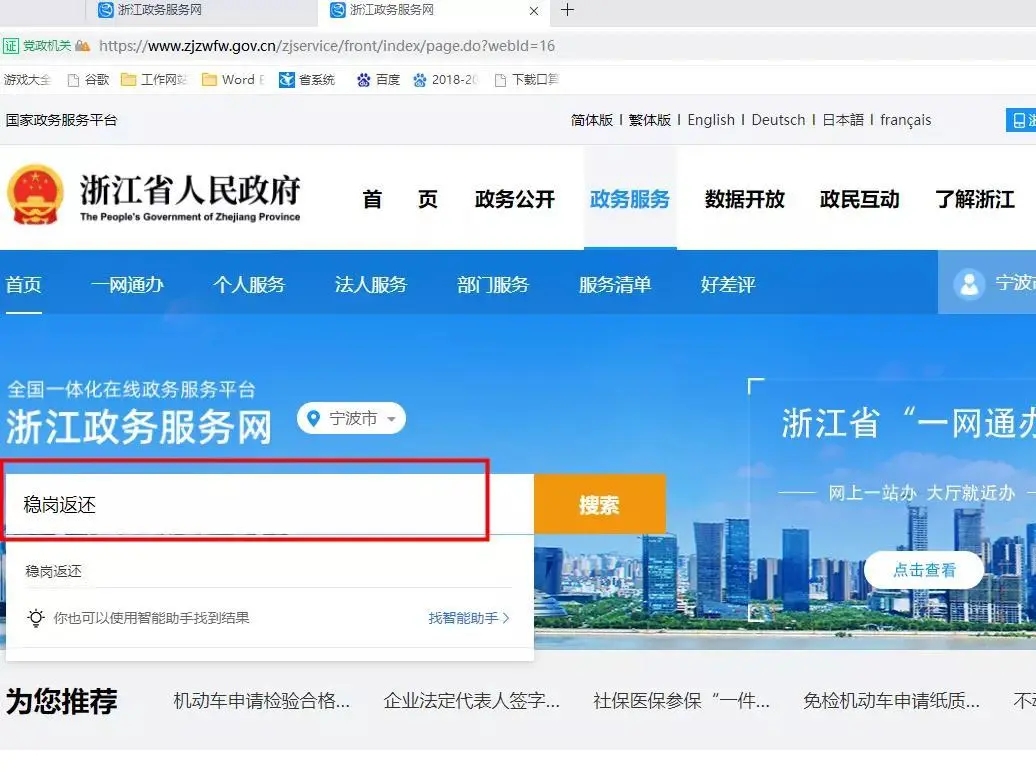The height and width of the screenshot is (773, 1036).
Task: Open the 个人服务 navigation item
Action: (x=249, y=285)
